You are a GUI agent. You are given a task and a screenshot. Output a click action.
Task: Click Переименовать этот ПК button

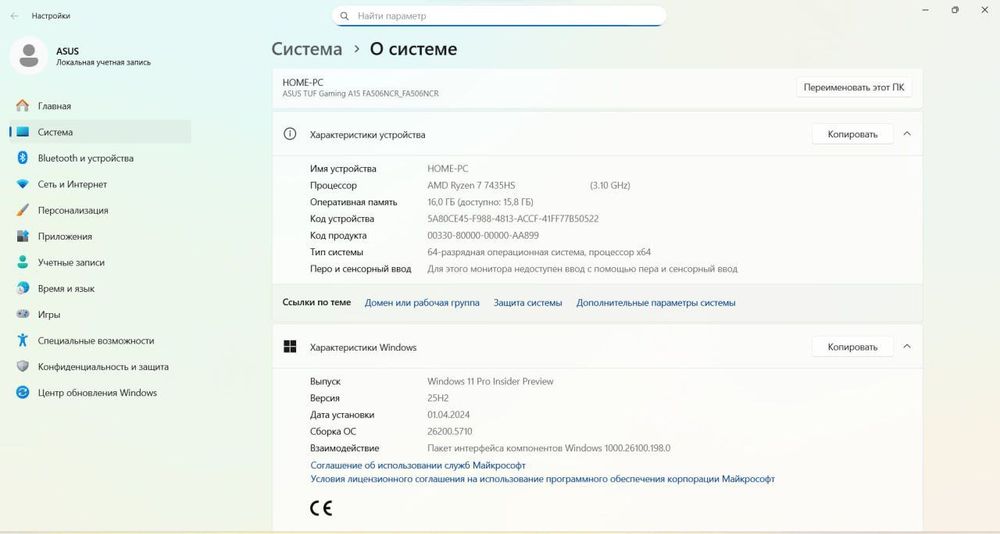(854, 87)
